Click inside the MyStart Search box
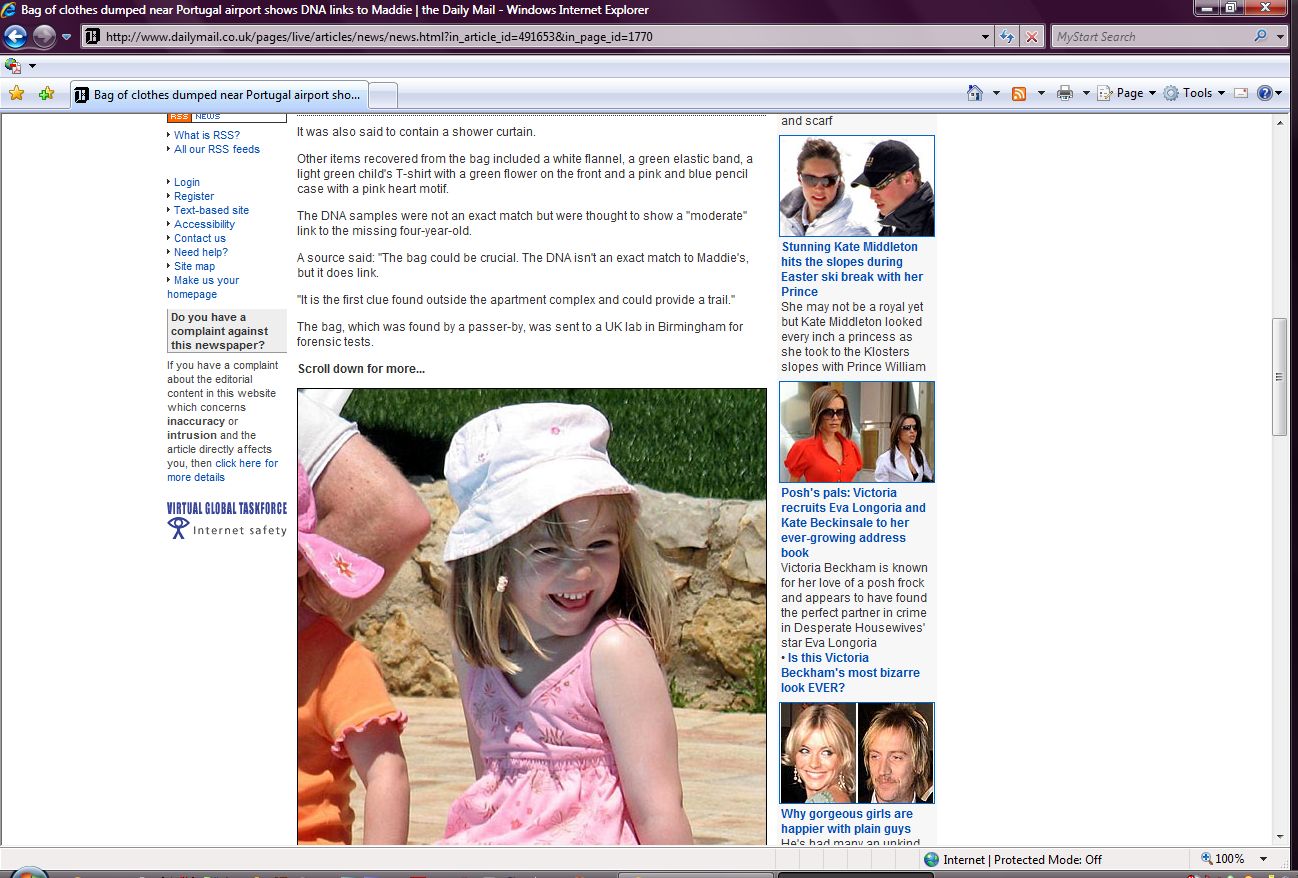This screenshot has width=1298, height=878. (1148, 37)
